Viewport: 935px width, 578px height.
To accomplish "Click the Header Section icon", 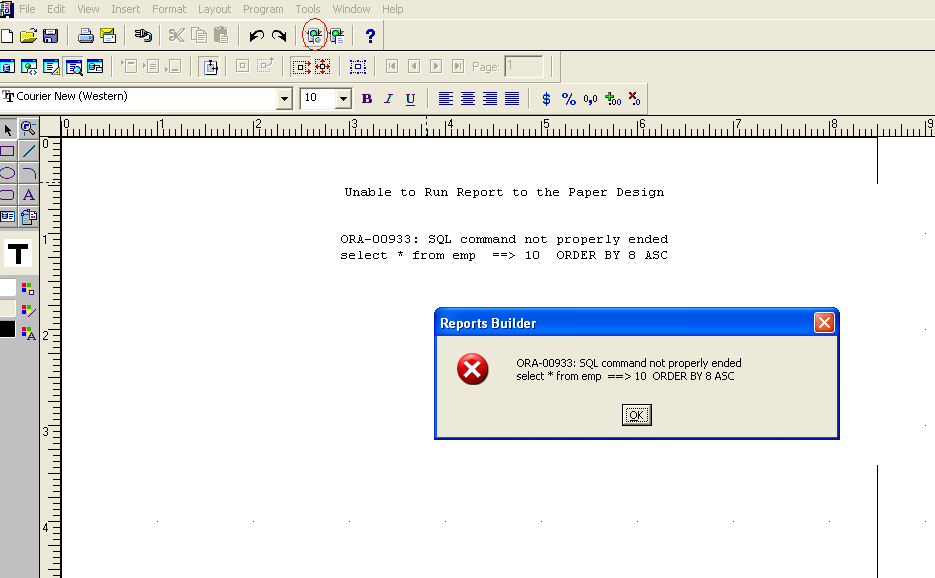I will (129, 66).
